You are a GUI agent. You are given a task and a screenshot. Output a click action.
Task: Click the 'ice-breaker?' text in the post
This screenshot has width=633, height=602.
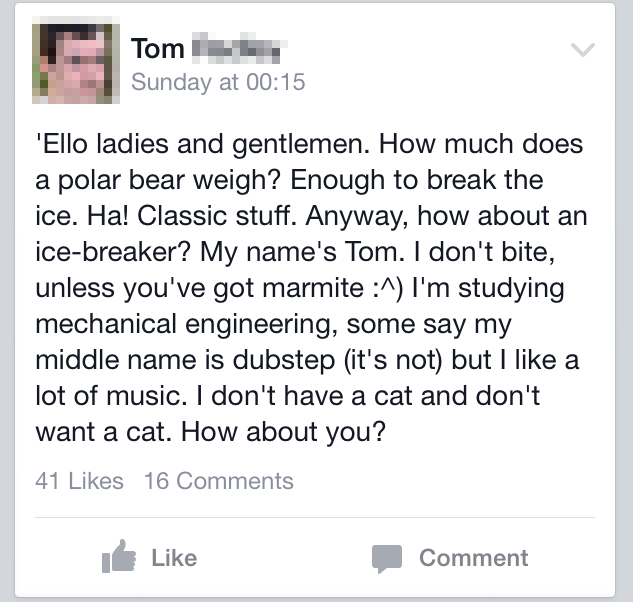click(113, 252)
